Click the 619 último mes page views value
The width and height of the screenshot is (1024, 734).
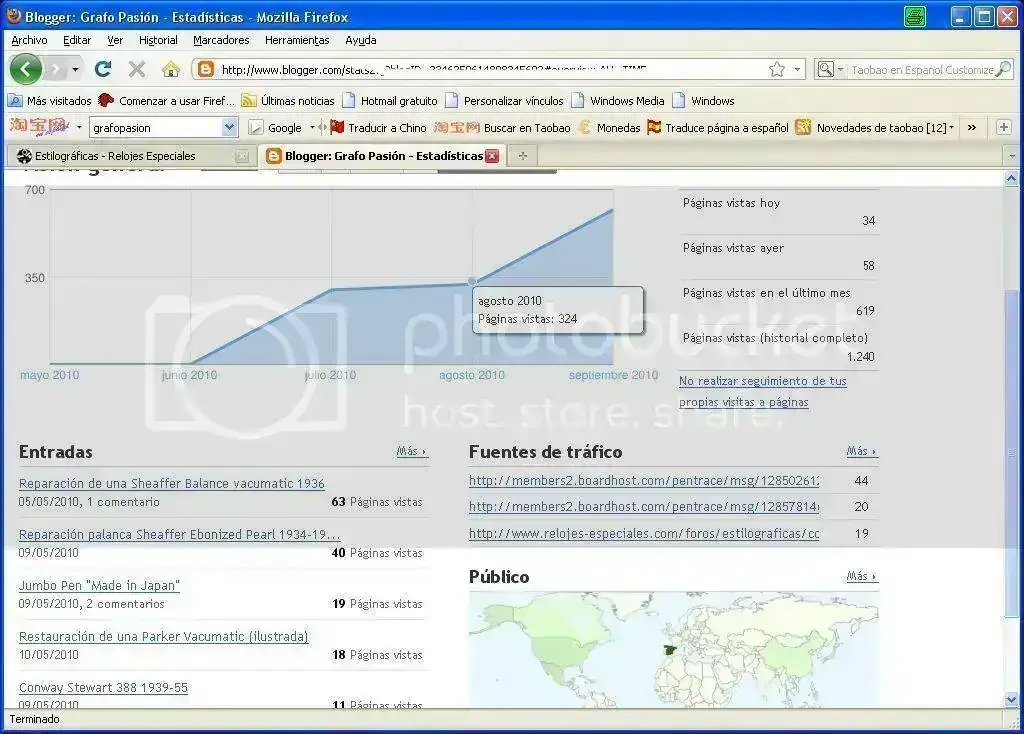coord(865,311)
